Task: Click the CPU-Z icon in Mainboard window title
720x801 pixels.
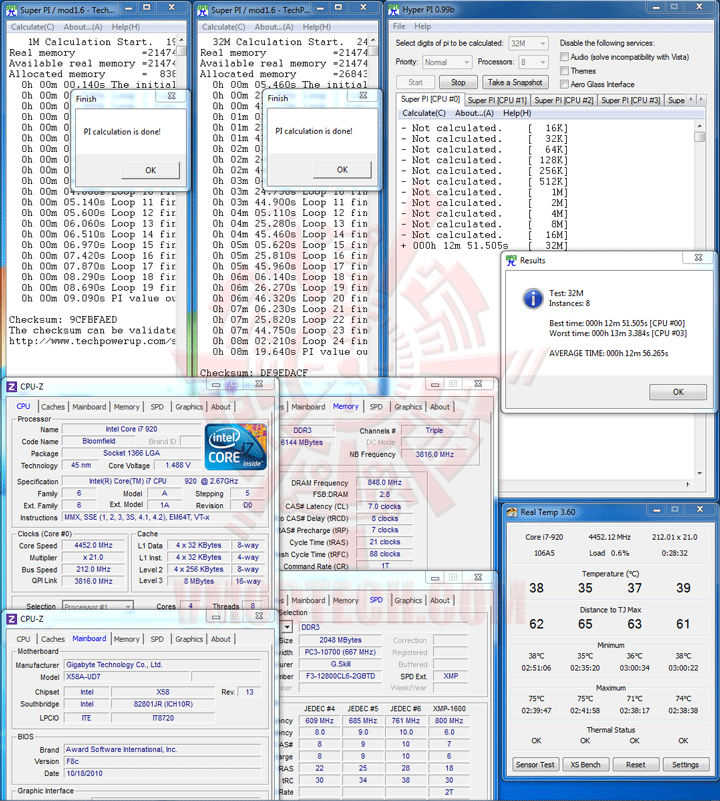Action: click(12, 619)
